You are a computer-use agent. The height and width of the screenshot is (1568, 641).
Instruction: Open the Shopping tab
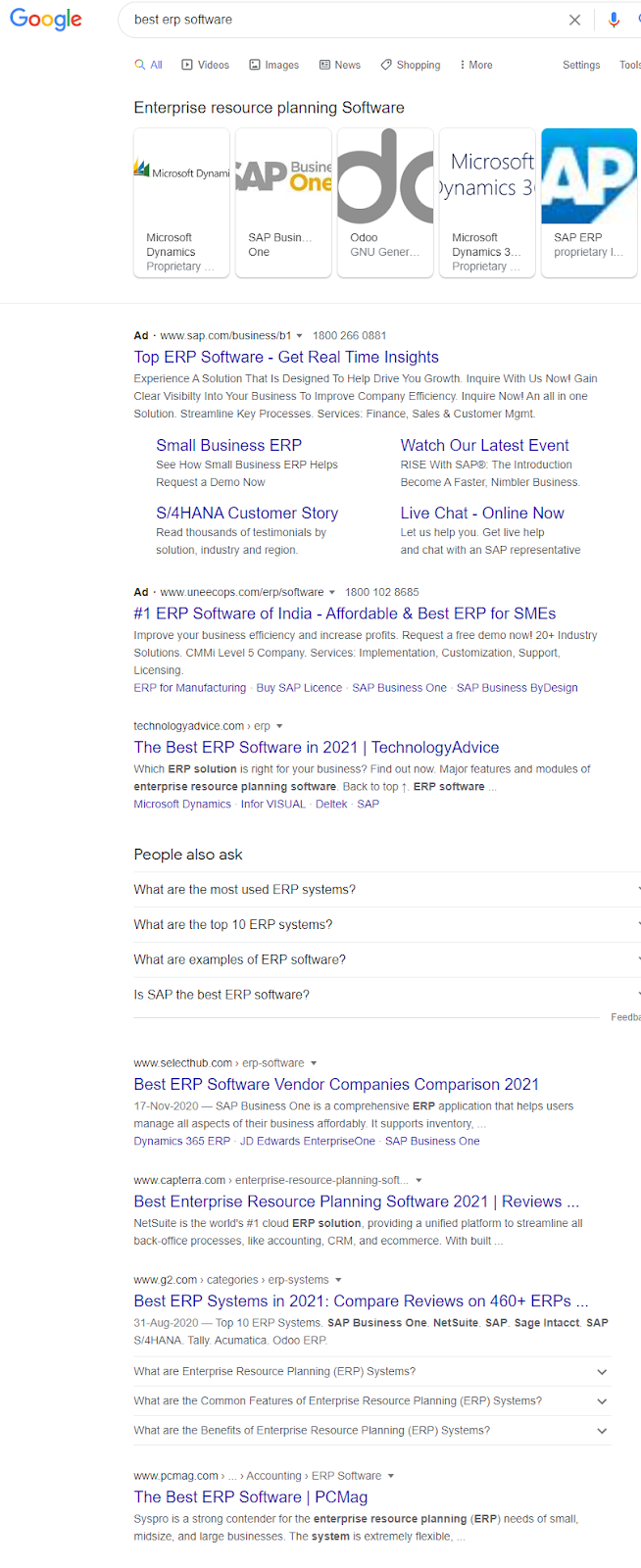(411, 65)
